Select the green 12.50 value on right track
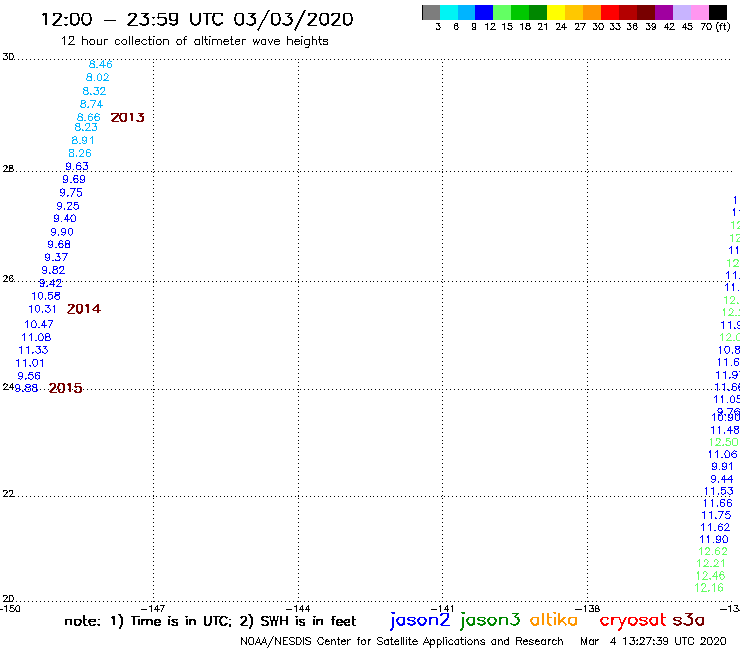 point(723,442)
